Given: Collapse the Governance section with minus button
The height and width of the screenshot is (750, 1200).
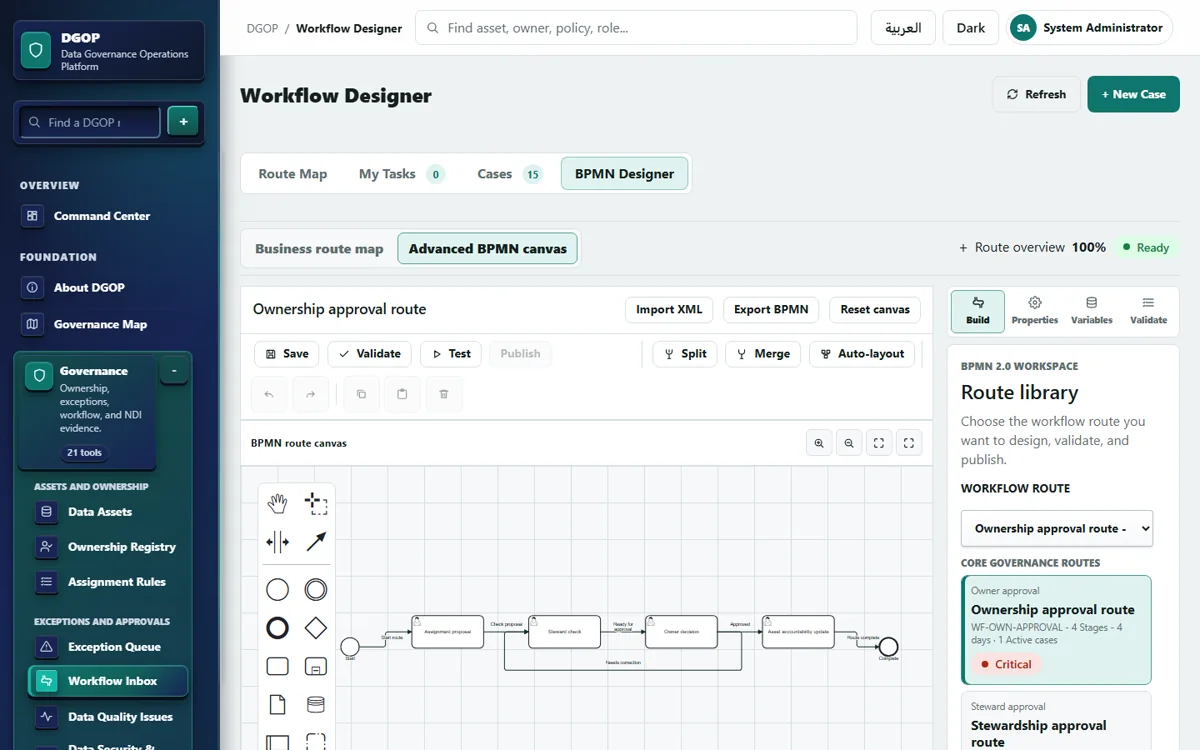Looking at the screenshot, I should 174,371.
